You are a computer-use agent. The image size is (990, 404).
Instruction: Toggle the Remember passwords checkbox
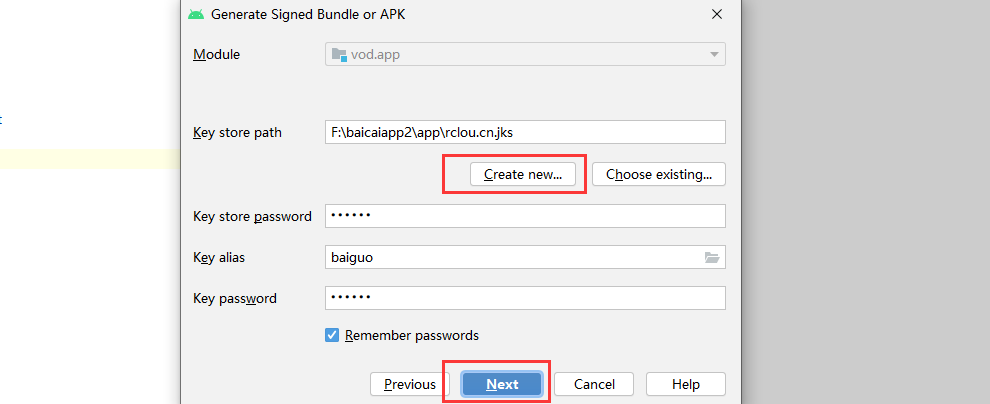pyautogui.click(x=332, y=336)
